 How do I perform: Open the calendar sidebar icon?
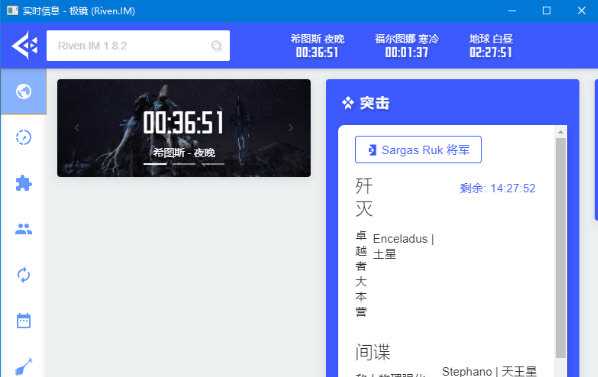pos(24,321)
